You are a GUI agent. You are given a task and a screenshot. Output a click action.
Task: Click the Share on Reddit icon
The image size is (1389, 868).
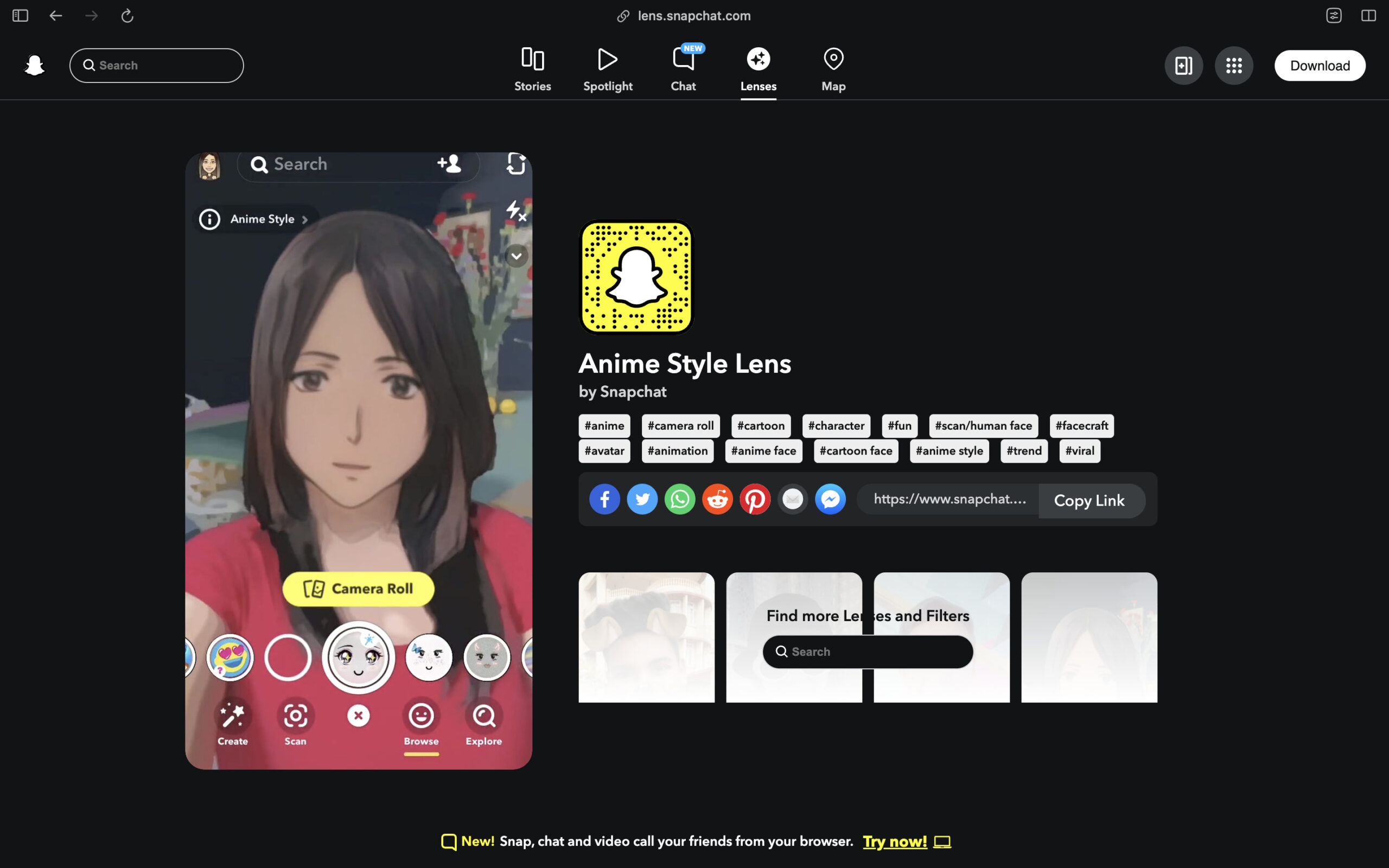click(x=717, y=498)
